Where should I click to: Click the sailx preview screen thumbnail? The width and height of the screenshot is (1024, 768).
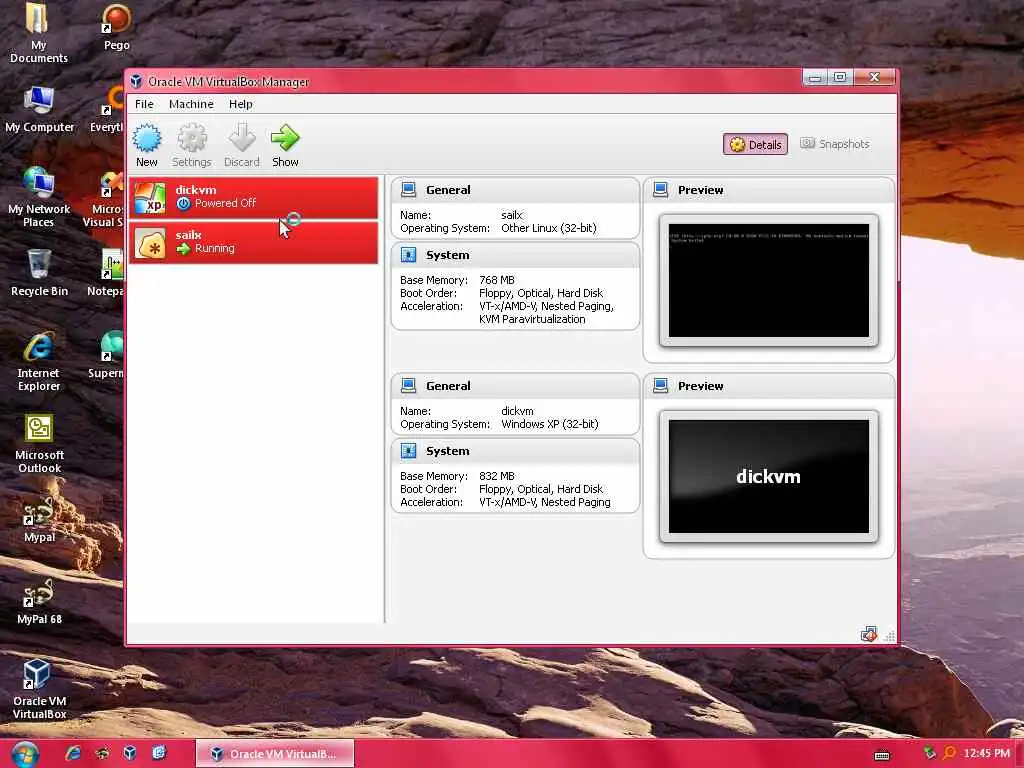[x=769, y=281]
